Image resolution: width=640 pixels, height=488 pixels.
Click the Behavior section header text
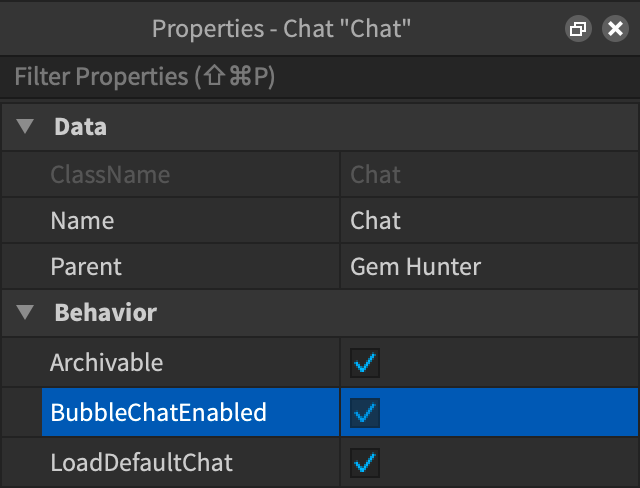(x=105, y=313)
